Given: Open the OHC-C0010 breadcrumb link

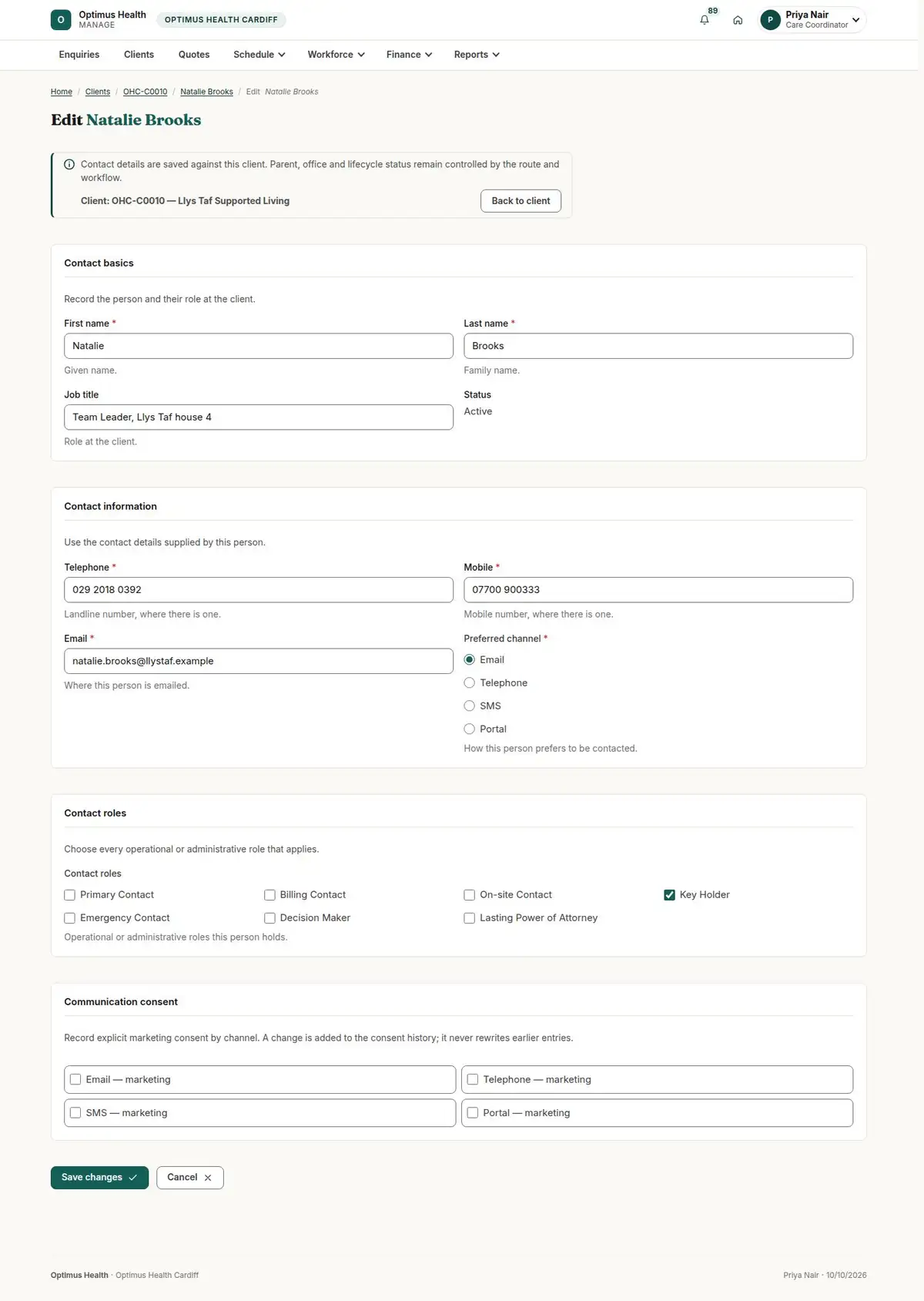Looking at the screenshot, I should coord(145,92).
